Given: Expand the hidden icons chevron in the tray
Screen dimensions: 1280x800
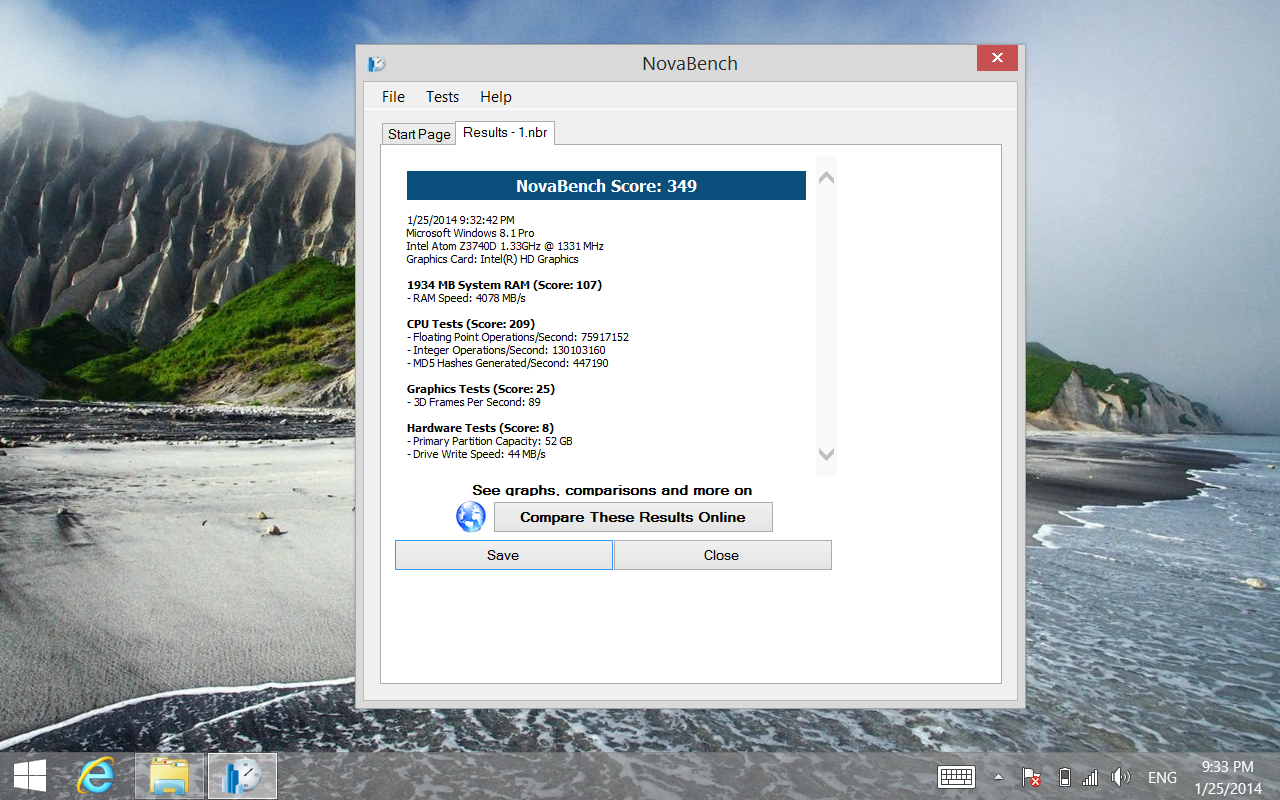Looking at the screenshot, I should coord(997,777).
